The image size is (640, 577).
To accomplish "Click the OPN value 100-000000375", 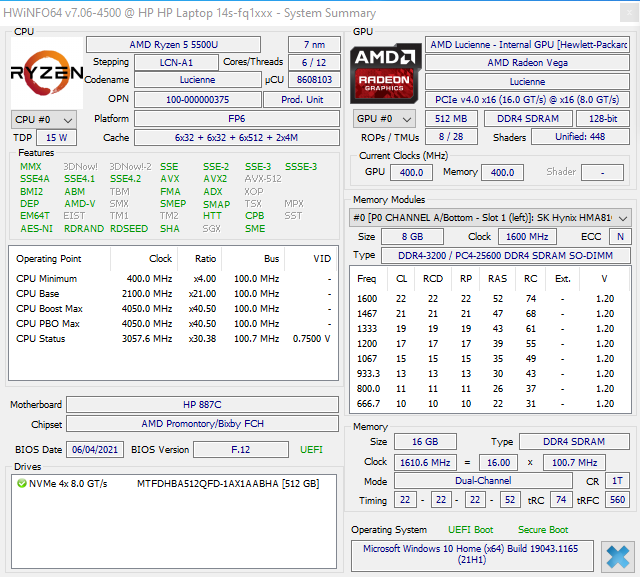I will (198, 100).
